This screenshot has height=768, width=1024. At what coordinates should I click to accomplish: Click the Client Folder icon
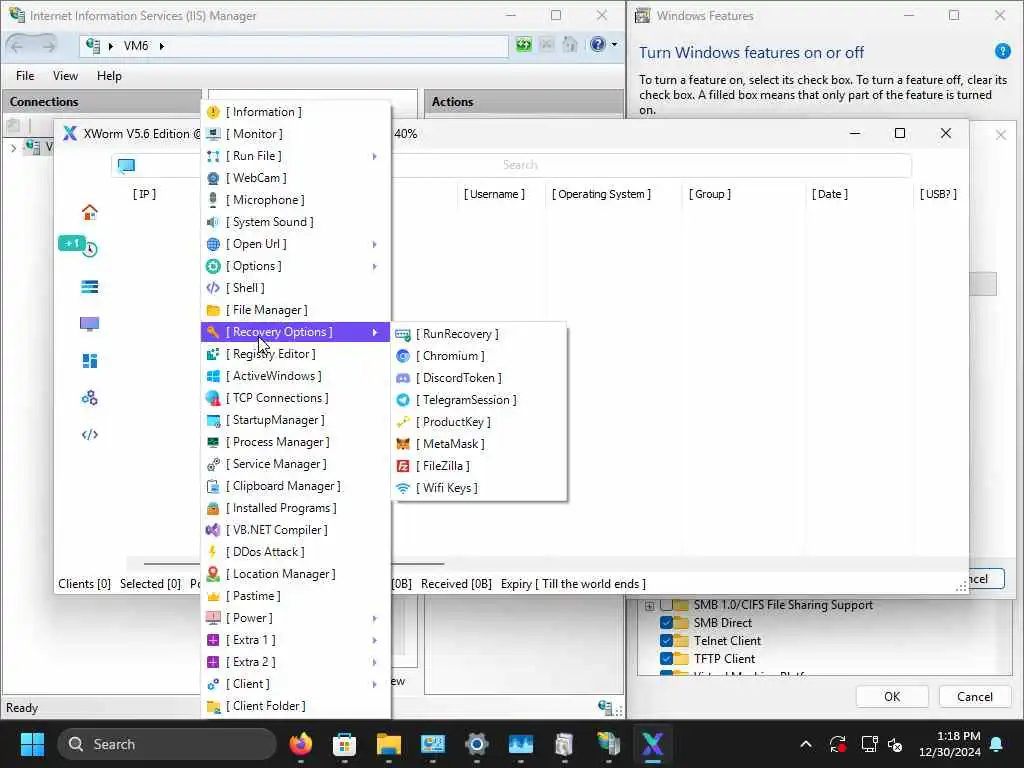213,706
